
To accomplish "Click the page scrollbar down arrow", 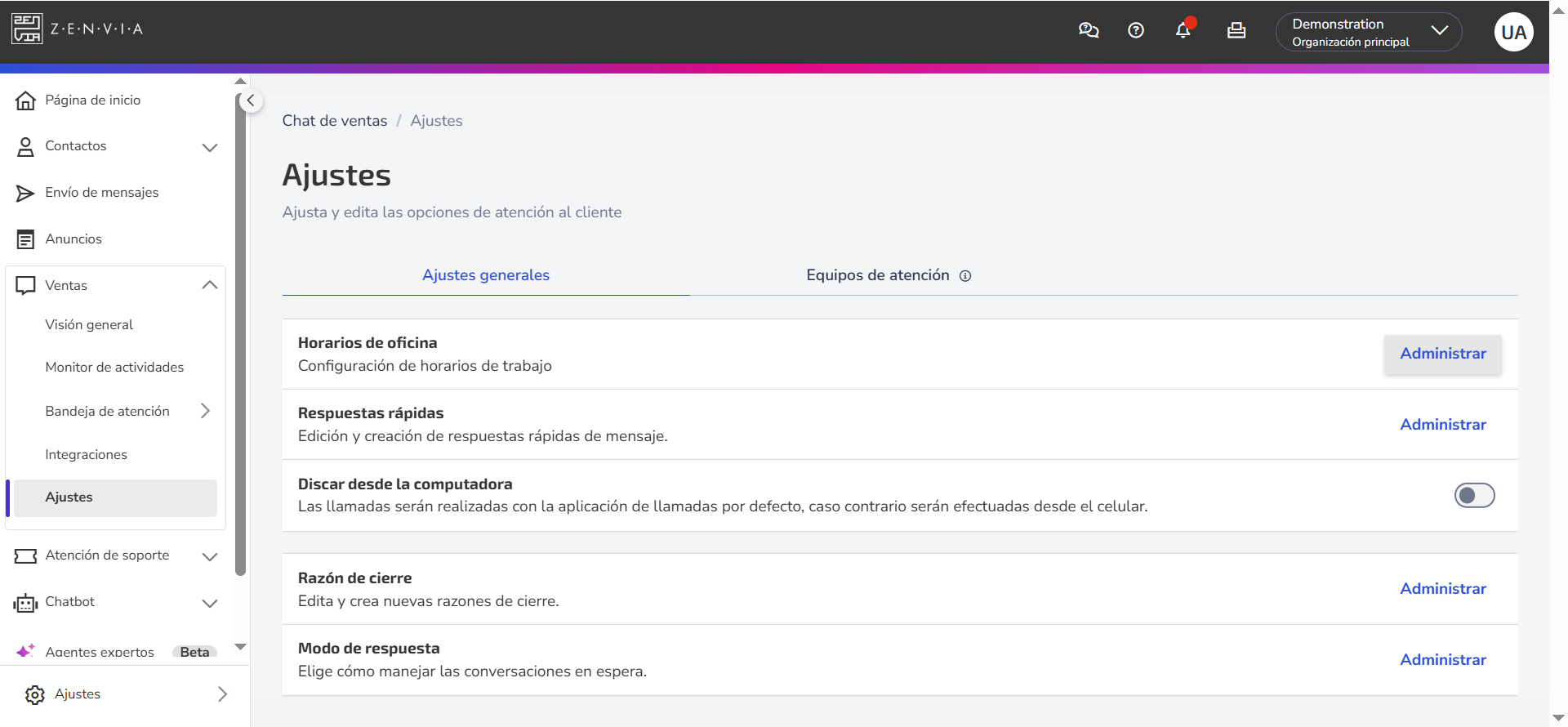I will click(x=1558, y=718).
